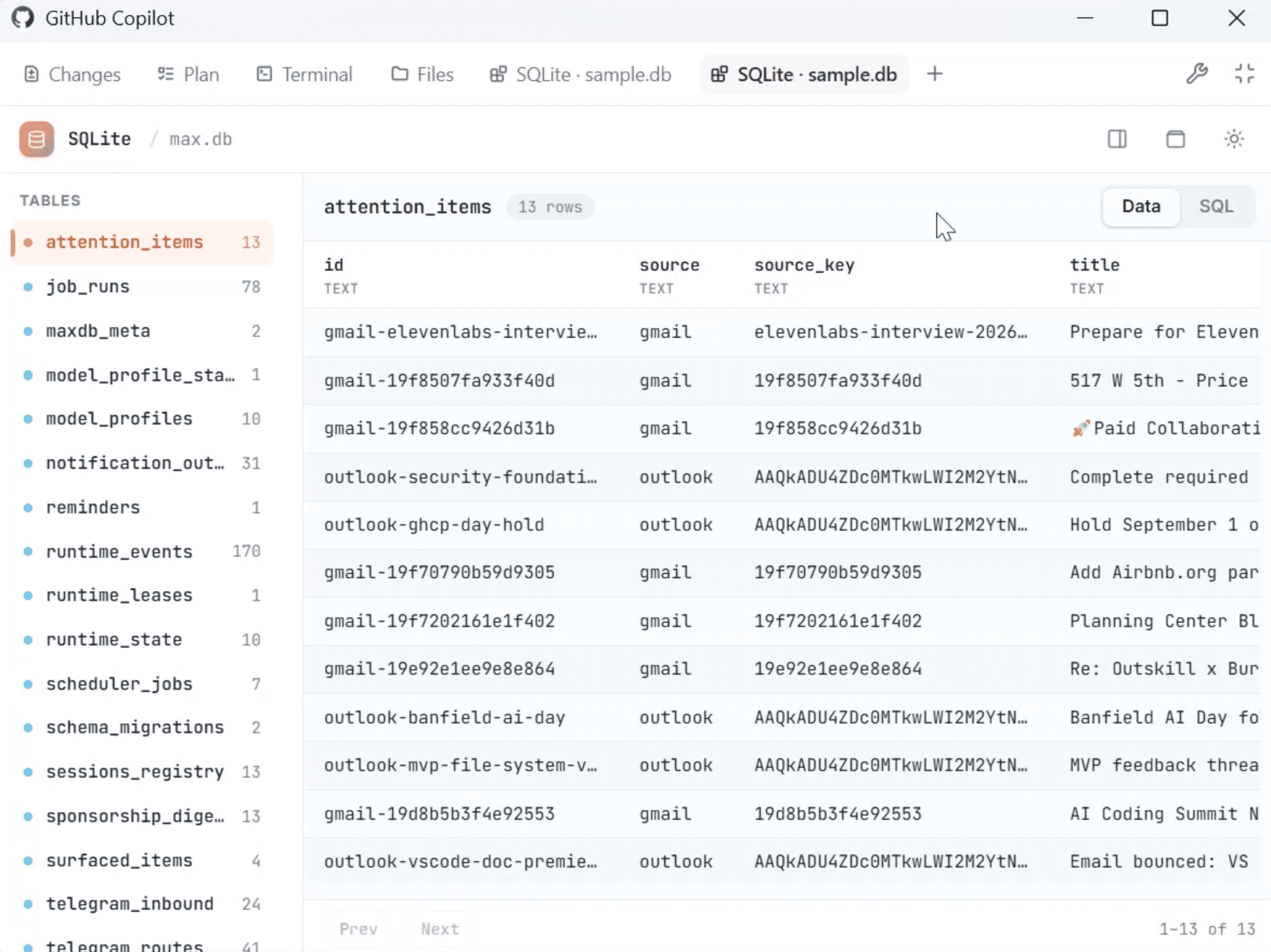
Task: Open the job_runs table
Action: point(142,286)
